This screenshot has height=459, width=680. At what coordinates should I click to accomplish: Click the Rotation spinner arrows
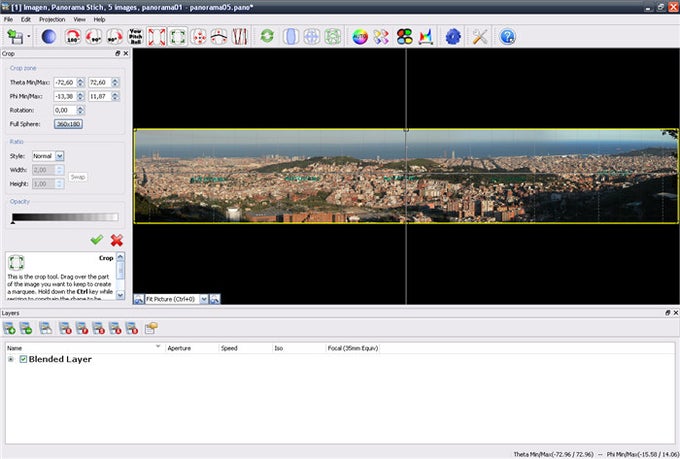click(x=80, y=110)
